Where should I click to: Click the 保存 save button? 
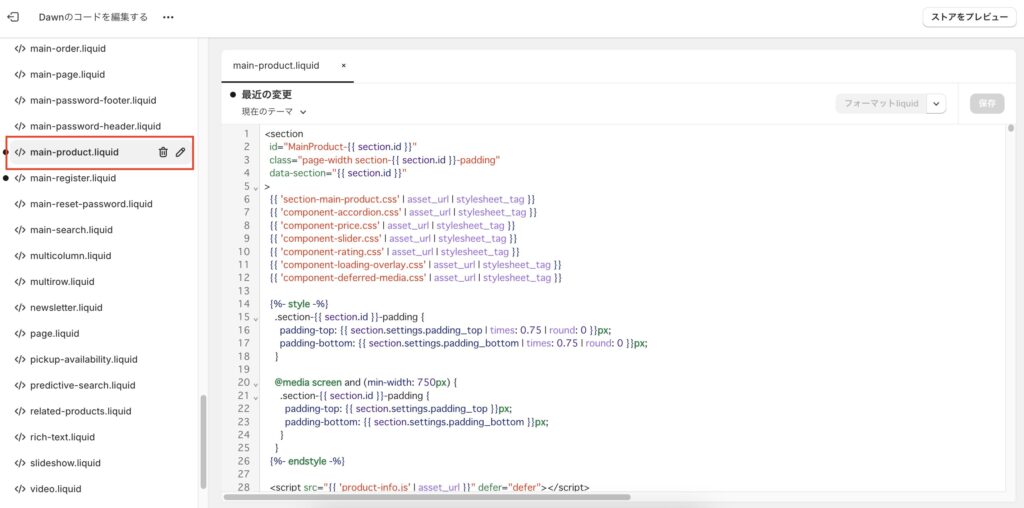pos(987,104)
